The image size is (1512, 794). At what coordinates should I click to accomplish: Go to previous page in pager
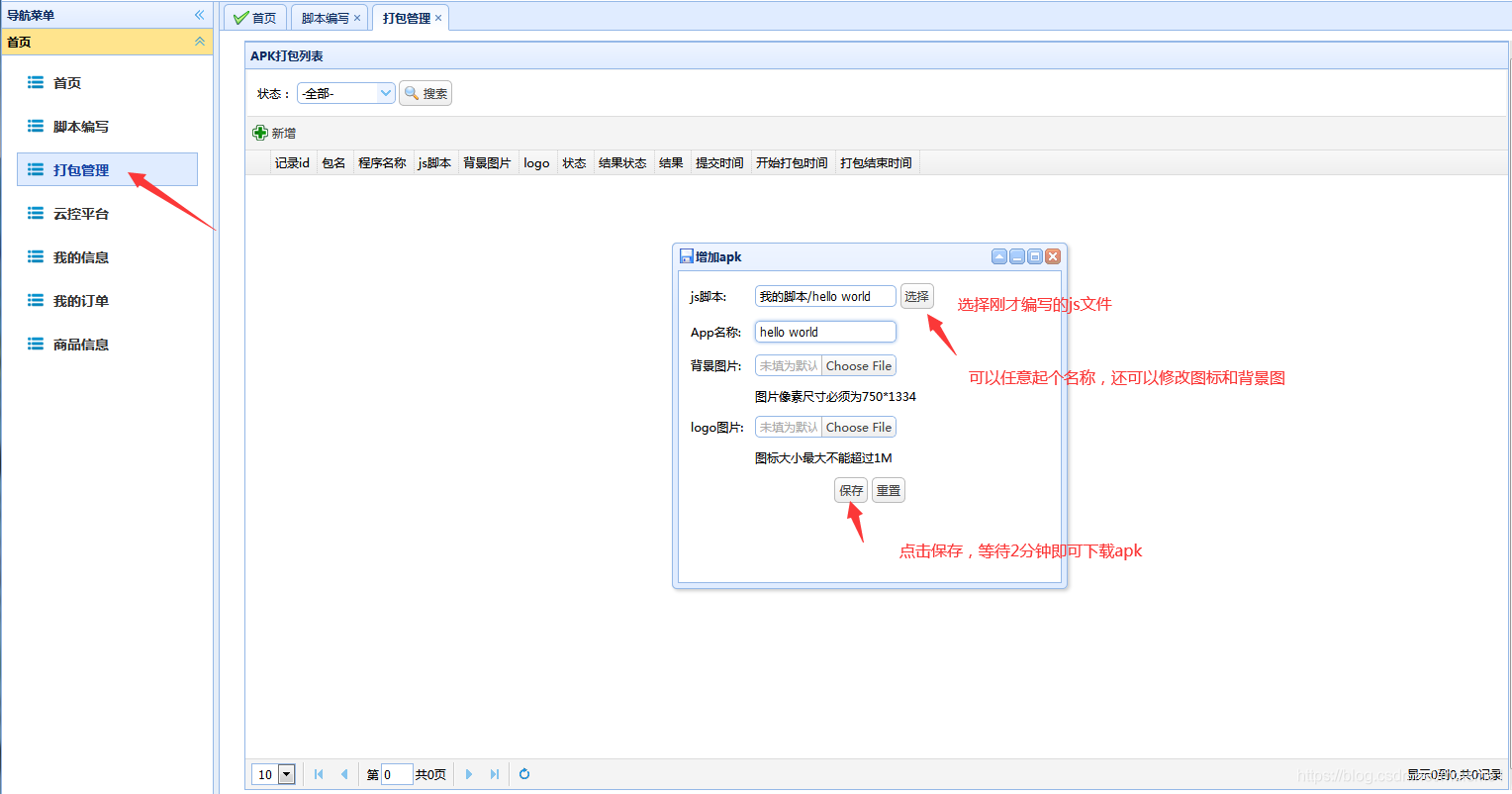343,774
